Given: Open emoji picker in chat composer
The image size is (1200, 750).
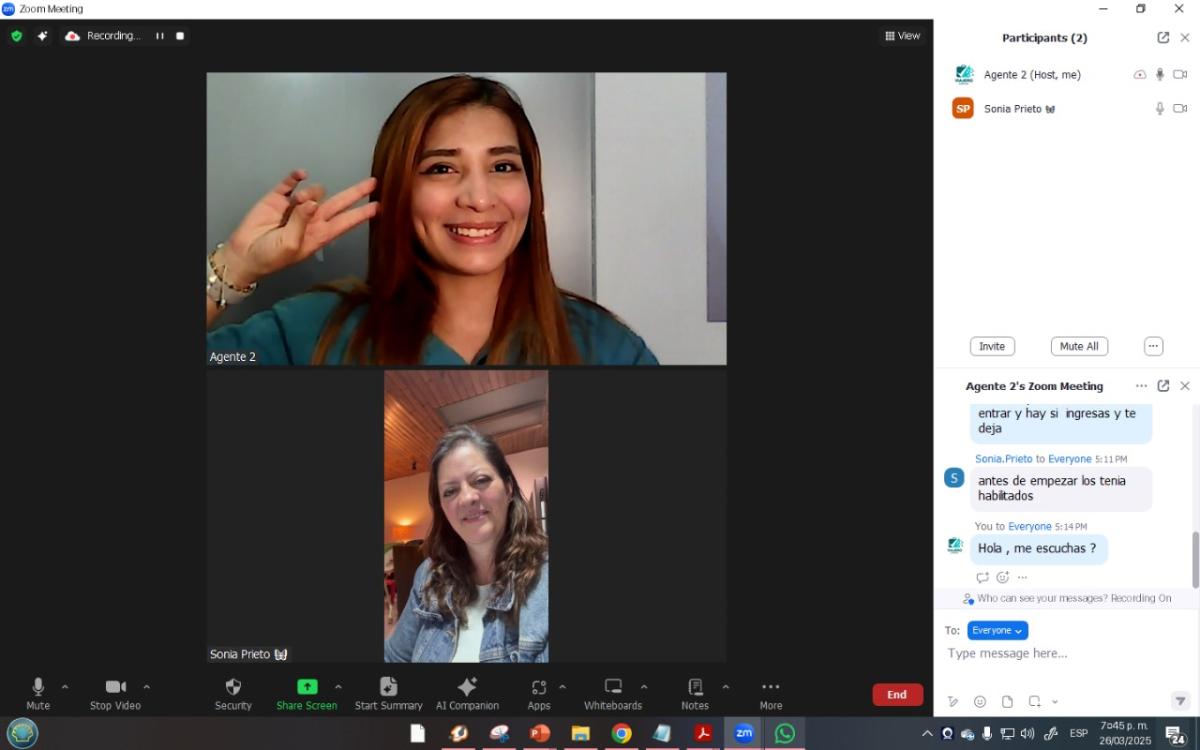Looking at the screenshot, I should click(x=980, y=702).
